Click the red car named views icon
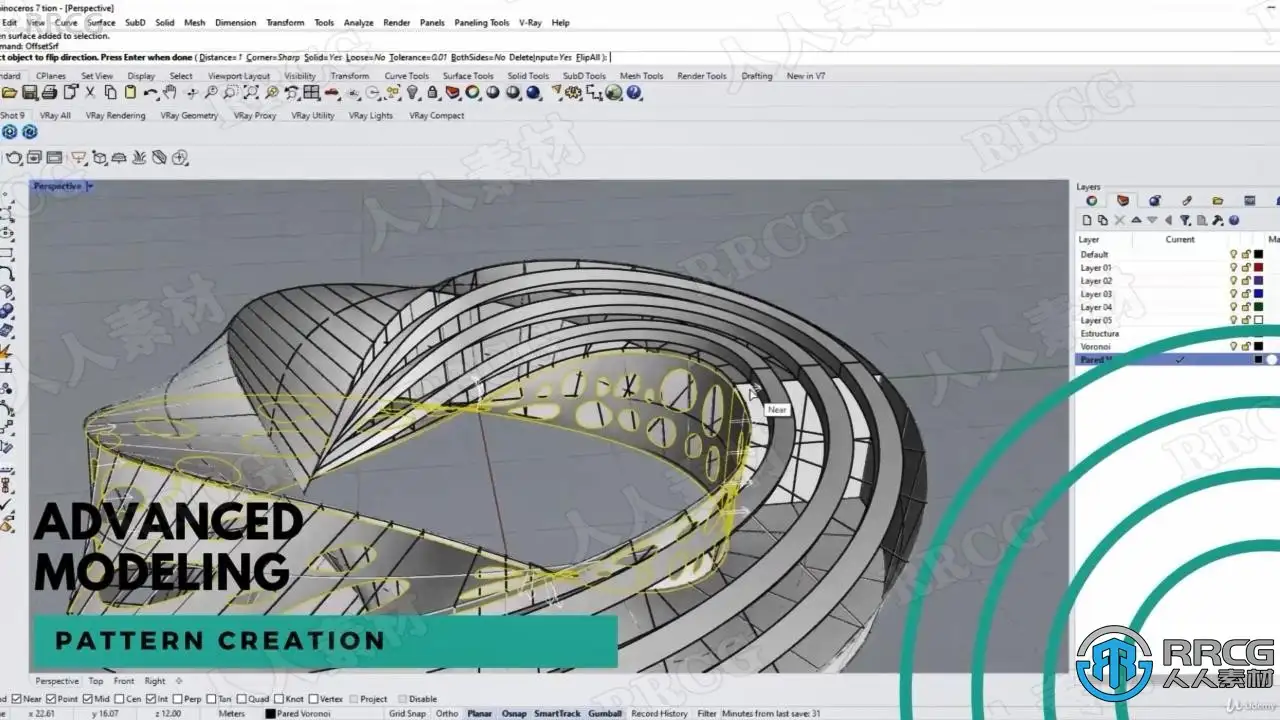Viewport: 1280px width, 720px height. click(332, 92)
